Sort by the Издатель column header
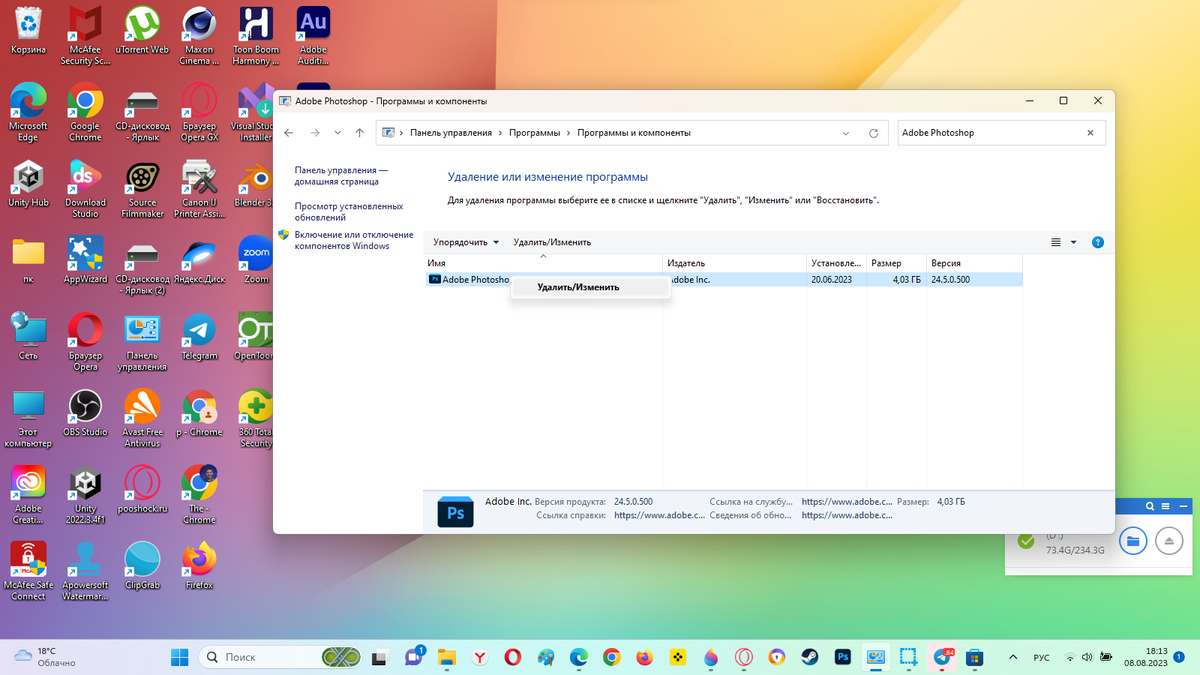This screenshot has height=675, width=1200. (x=735, y=263)
